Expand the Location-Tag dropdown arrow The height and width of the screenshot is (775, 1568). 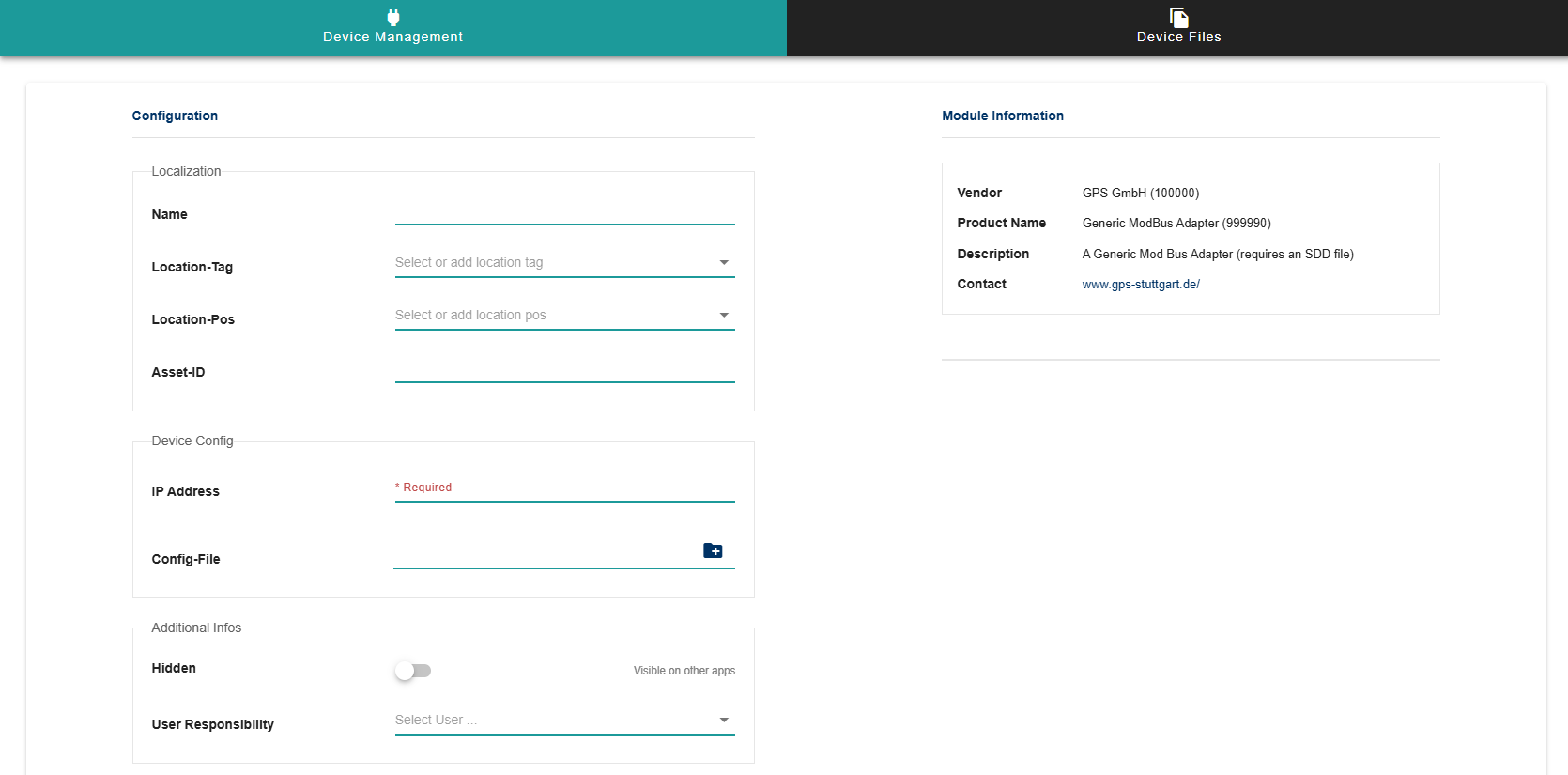(x=724, y=263)
